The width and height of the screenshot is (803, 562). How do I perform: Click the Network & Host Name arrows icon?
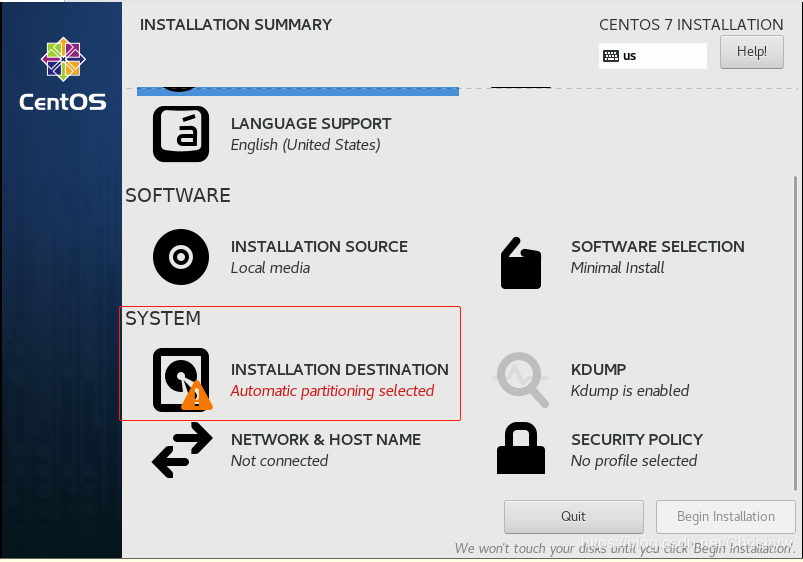[x=181, y=449]
